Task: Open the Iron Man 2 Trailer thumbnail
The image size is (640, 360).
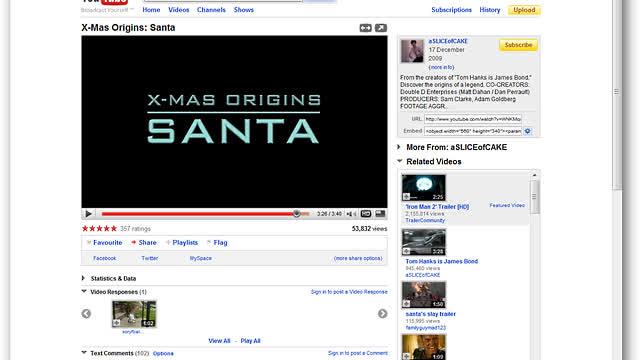Action: pos(424,188)
